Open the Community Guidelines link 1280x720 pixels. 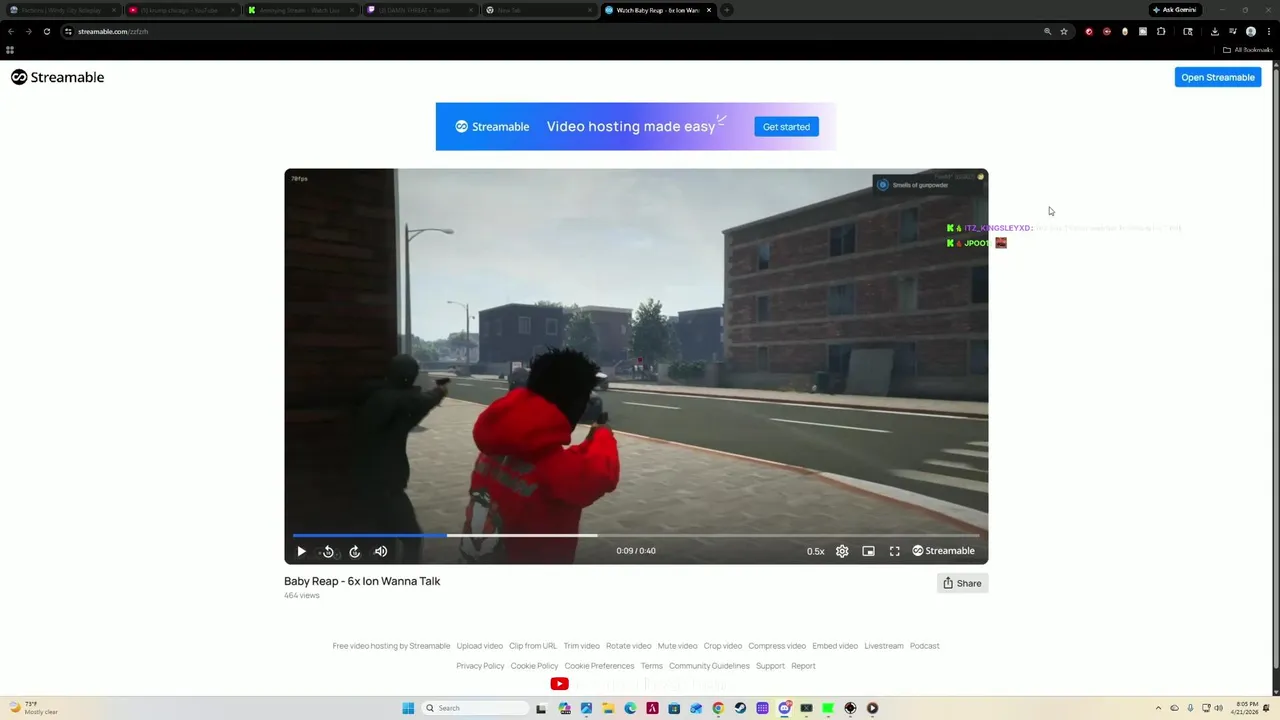pyautogui.click(x=709, y=666)
